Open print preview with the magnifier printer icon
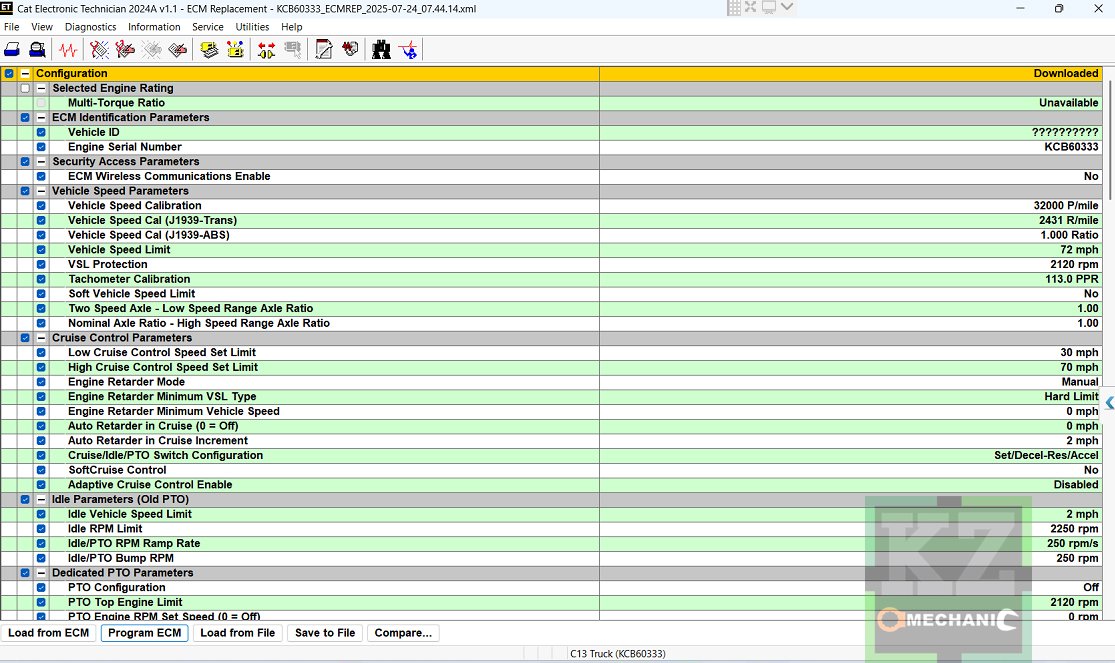The width and height of the screenshot is (1115, 663). 37,49
